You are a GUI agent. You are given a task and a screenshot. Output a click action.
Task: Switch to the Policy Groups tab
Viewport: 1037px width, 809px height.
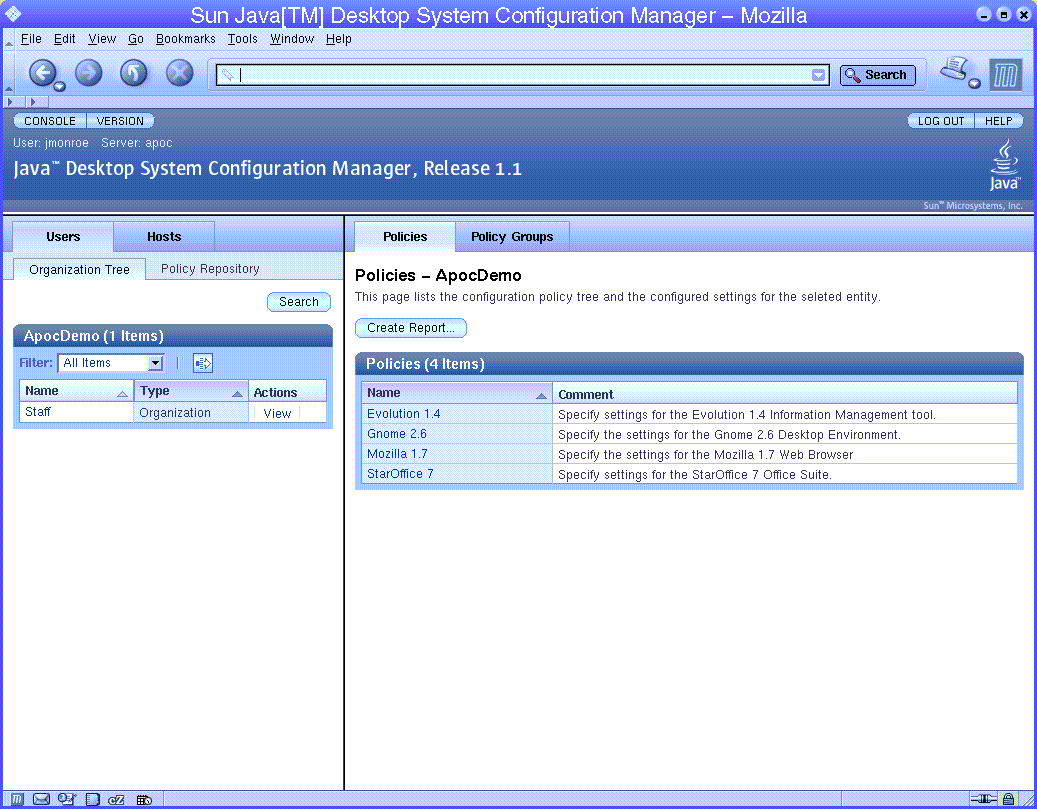(x=512, y=237)
